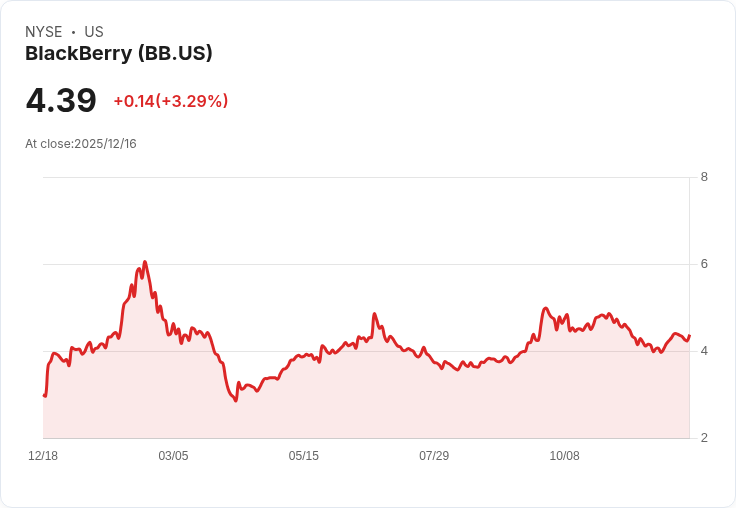Click the 4 label on price axis
The height and width of the screenshot is (508, 736).
(x=704, y=351)
